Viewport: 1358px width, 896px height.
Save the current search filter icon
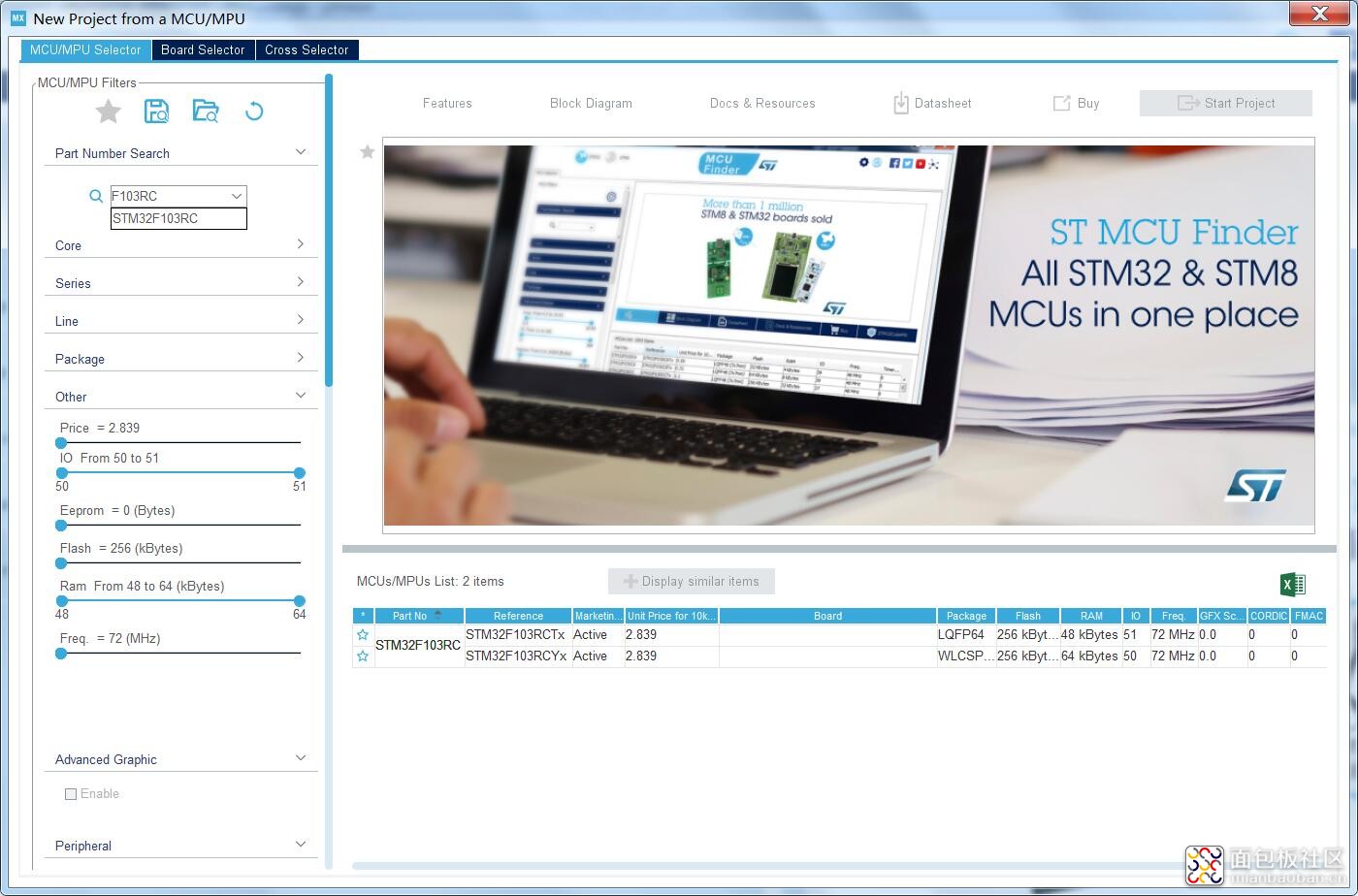pyautogui.click(x=156, y=112)
